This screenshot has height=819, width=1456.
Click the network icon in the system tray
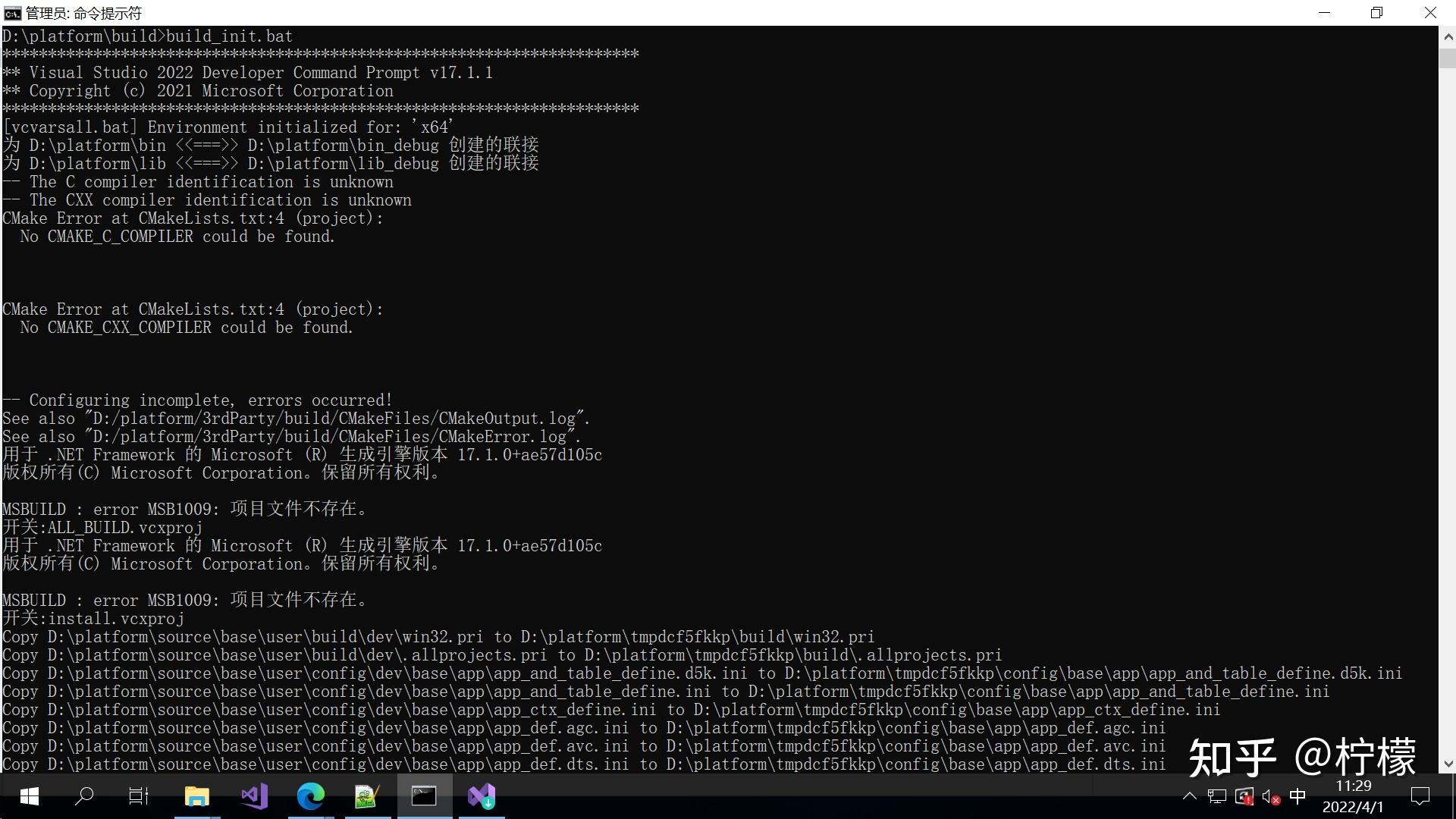(1217, 797)
